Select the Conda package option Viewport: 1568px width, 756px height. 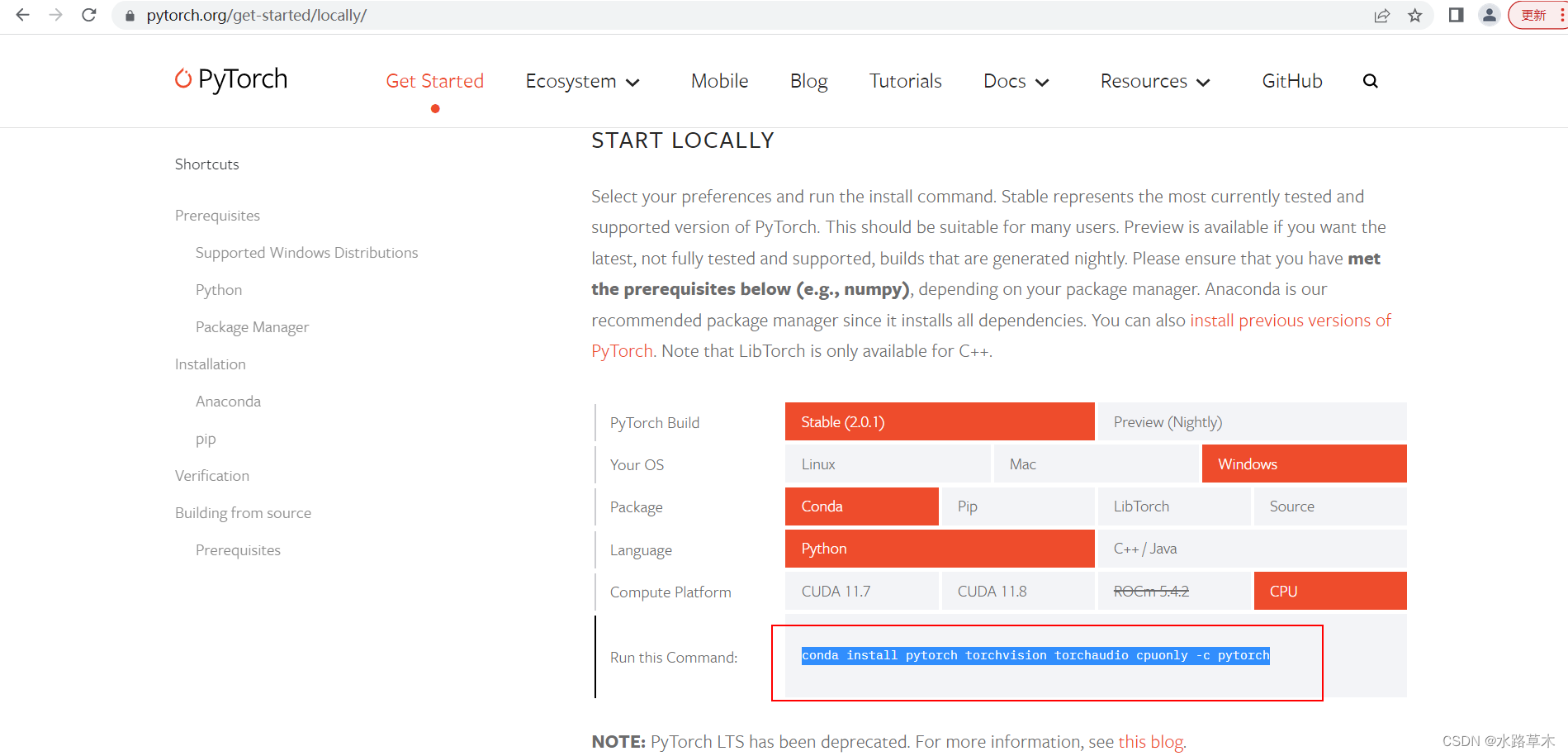coord(862,506)
